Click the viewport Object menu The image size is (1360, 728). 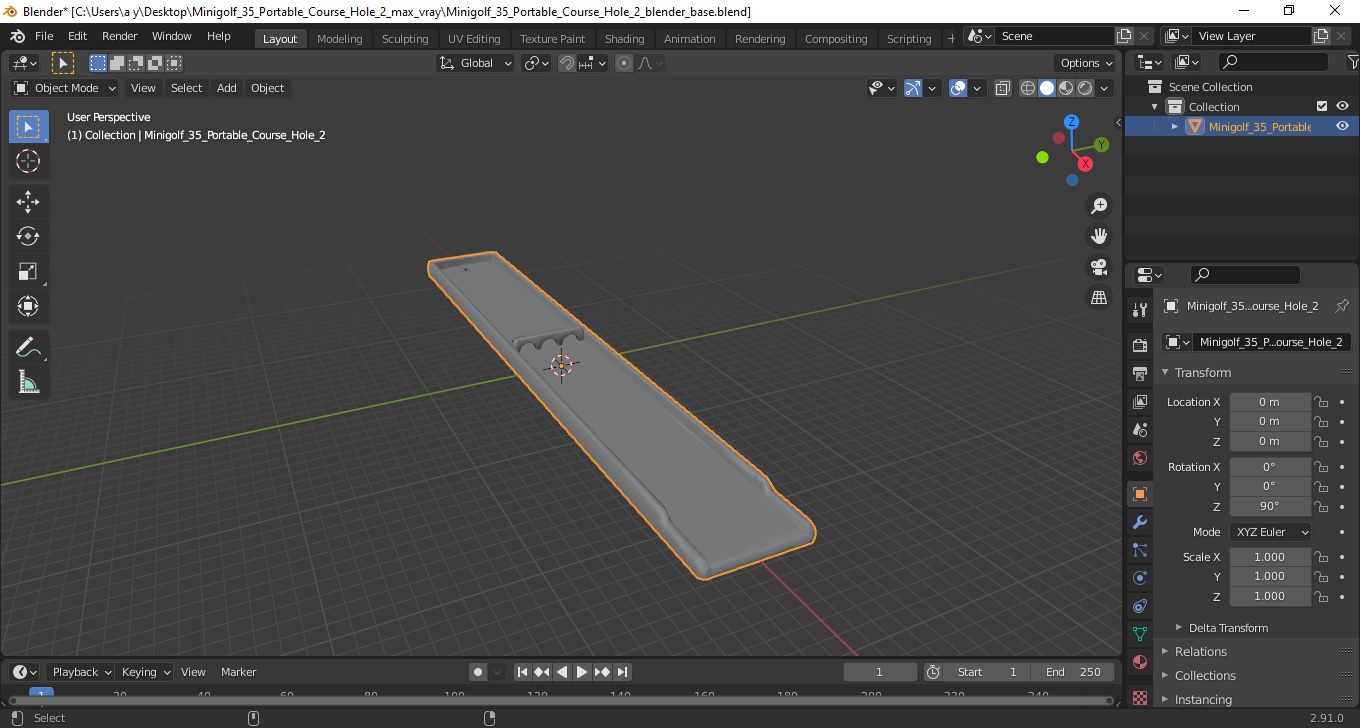pyautogui.click(x=267, y=88)
